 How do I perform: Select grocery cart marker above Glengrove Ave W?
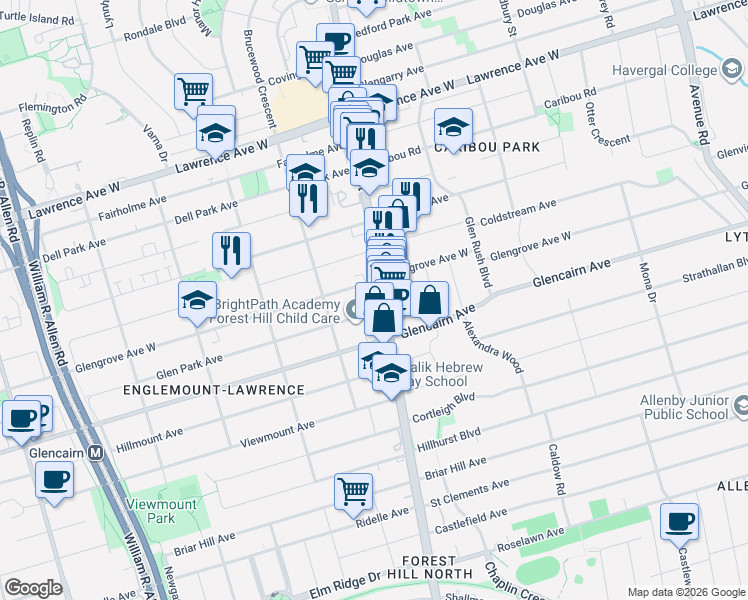(390, 273)
